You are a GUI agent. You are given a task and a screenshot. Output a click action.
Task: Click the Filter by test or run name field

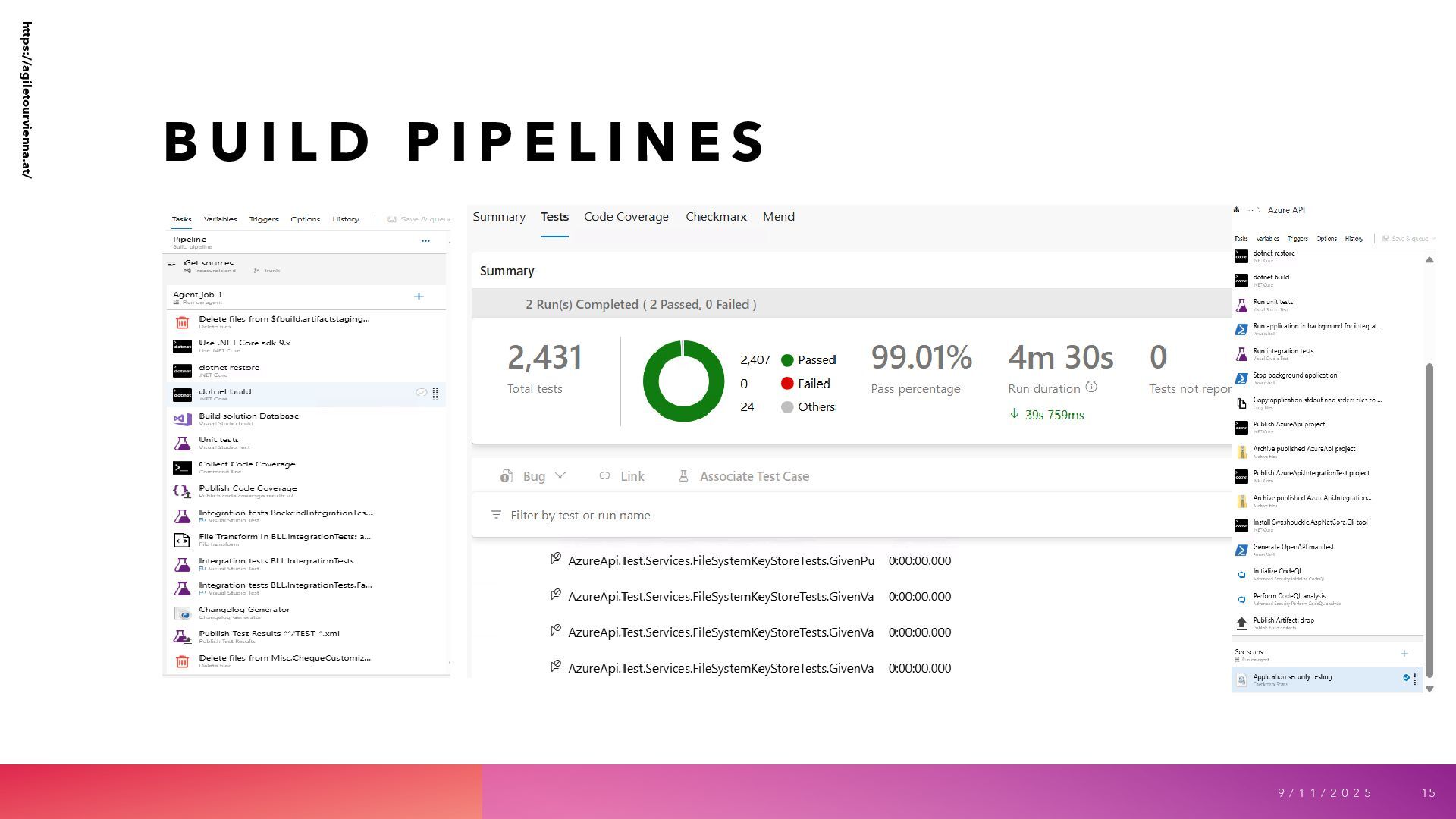pos(580,516)
